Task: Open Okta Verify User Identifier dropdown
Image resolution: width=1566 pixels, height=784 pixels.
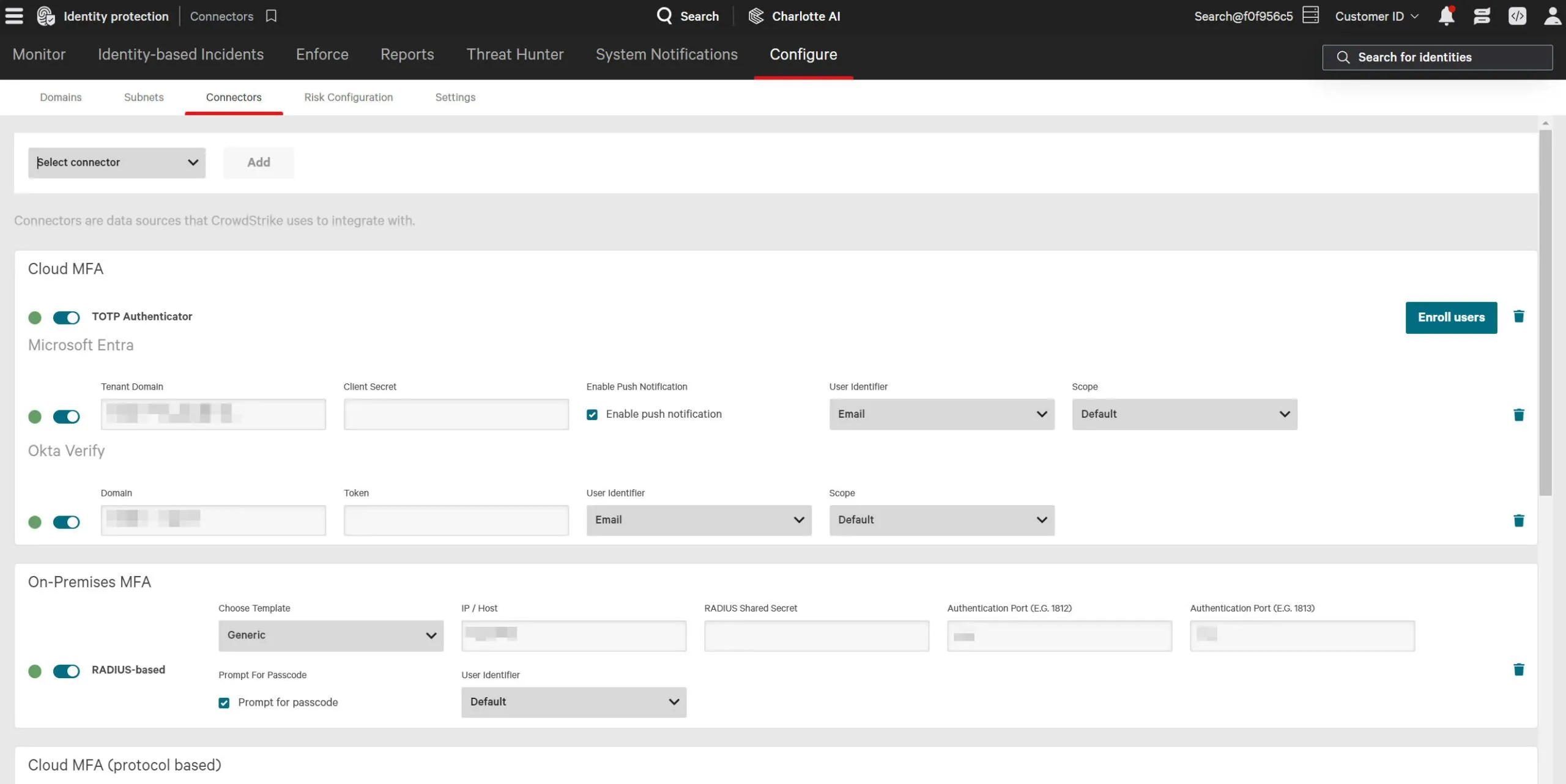Action: coord(699,520)
